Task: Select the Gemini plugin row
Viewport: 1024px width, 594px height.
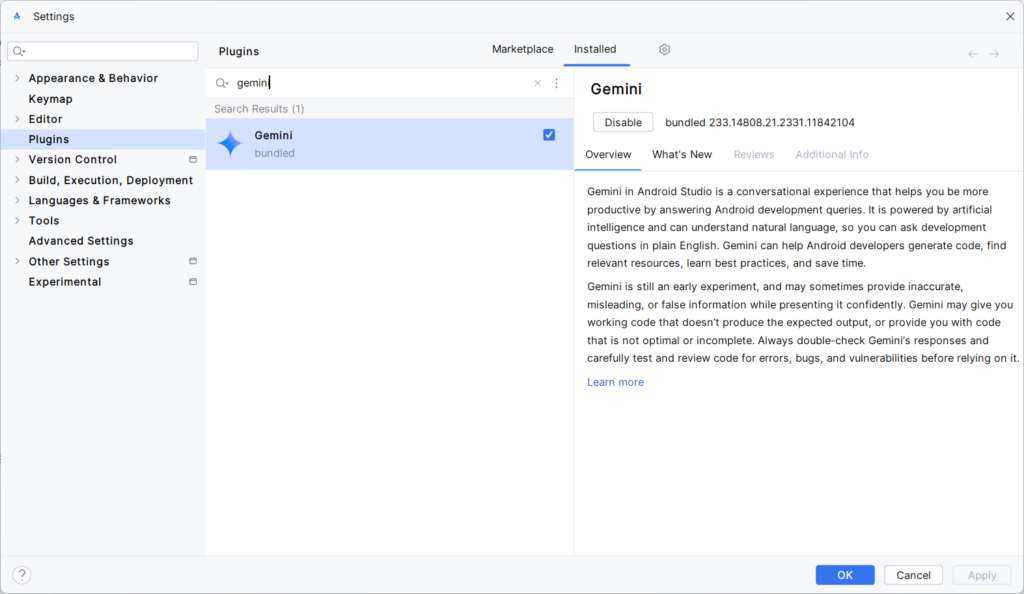Action: pyautogui.click(x=389, y=144)
